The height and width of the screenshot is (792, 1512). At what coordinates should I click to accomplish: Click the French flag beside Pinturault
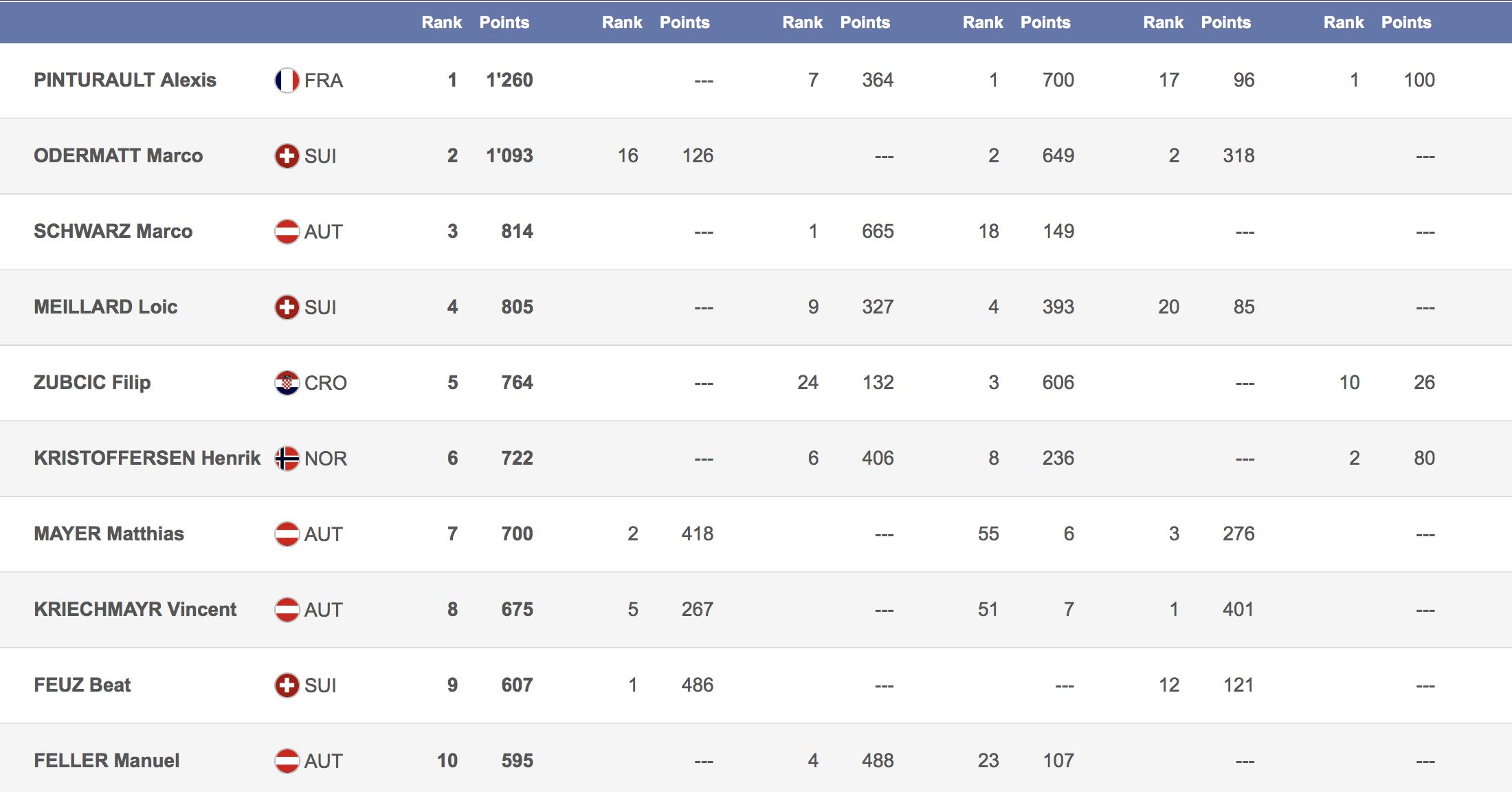[x=287, y=80]
